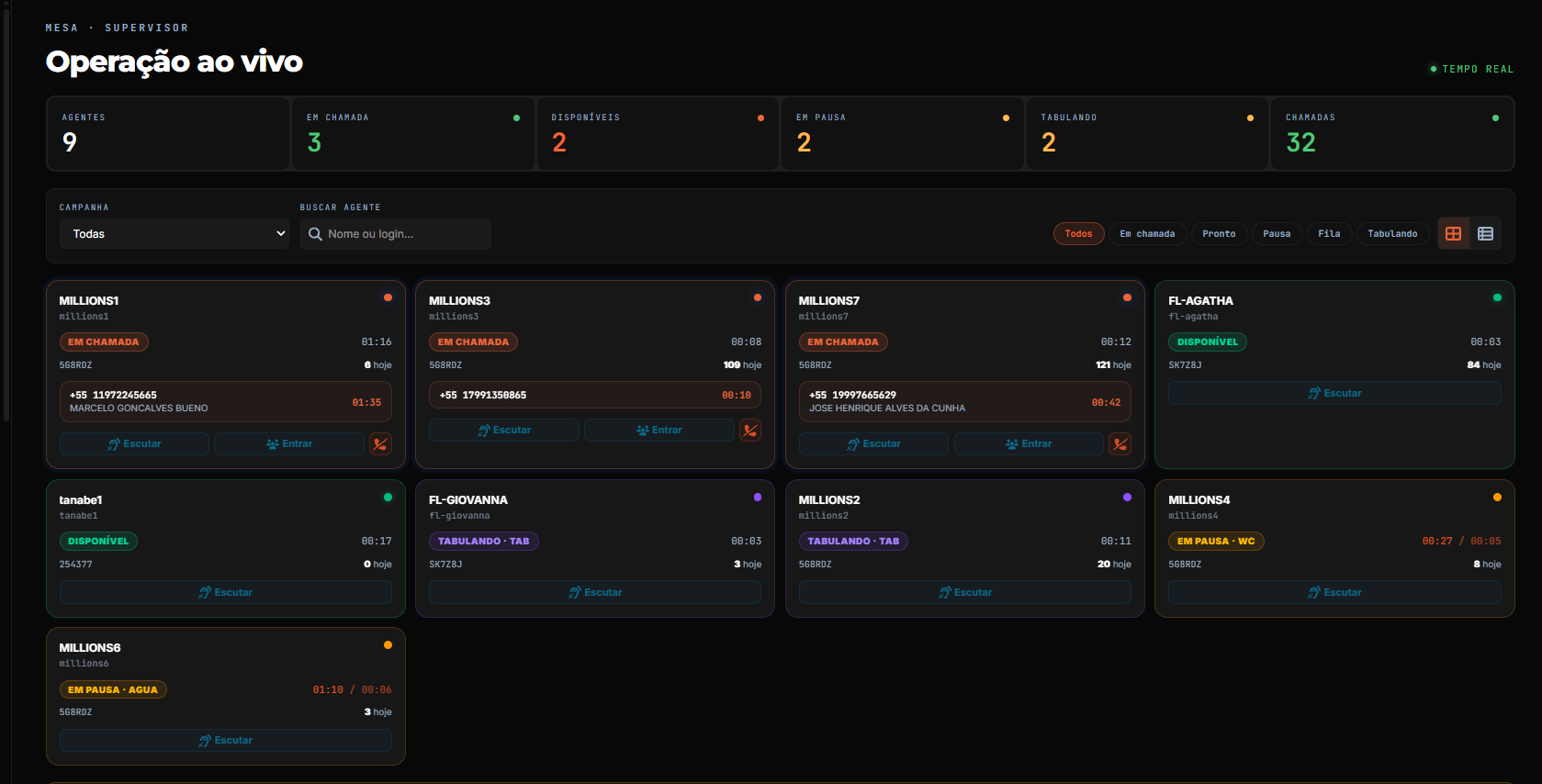Switch to grid card view
This screenshot has width=1542, height=784.
pyautogui.click(x=1453, y=234)
